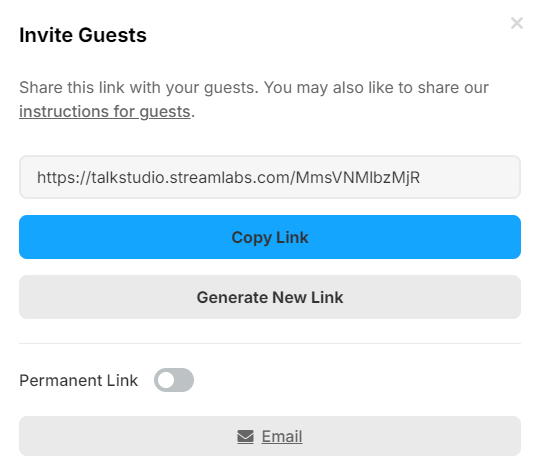Click the underlined Email text

click(x=282, y=437)
